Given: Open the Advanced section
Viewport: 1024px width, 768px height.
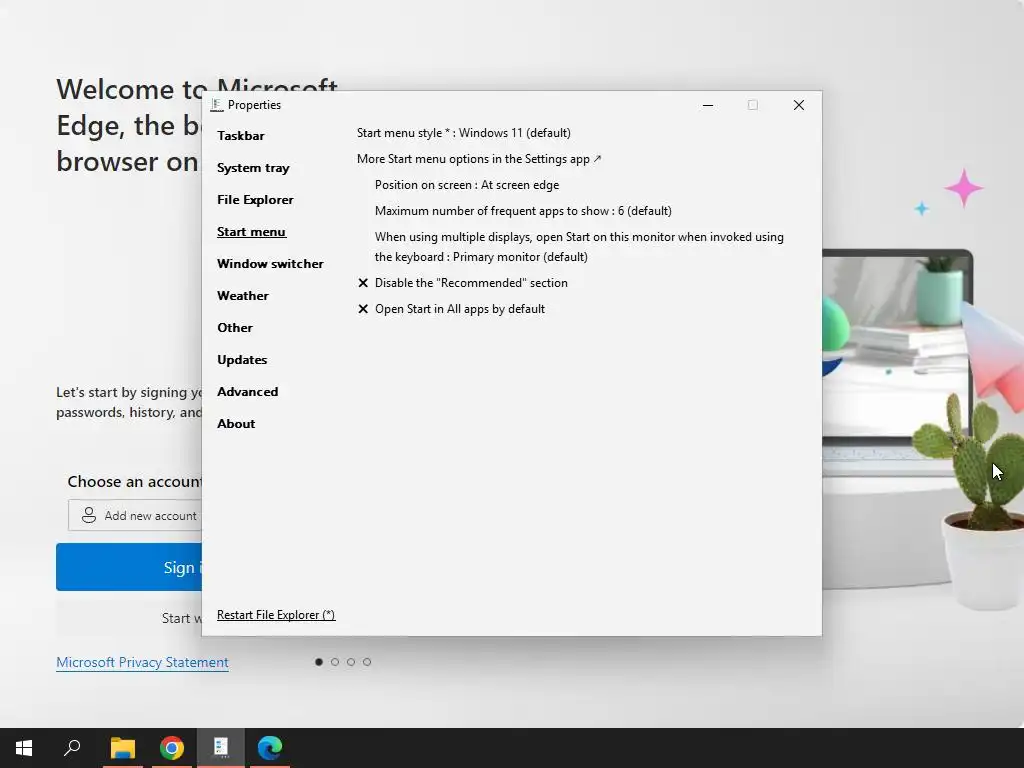Looking at the screenshot, I should pyautogui.click(x=248, y=392).
